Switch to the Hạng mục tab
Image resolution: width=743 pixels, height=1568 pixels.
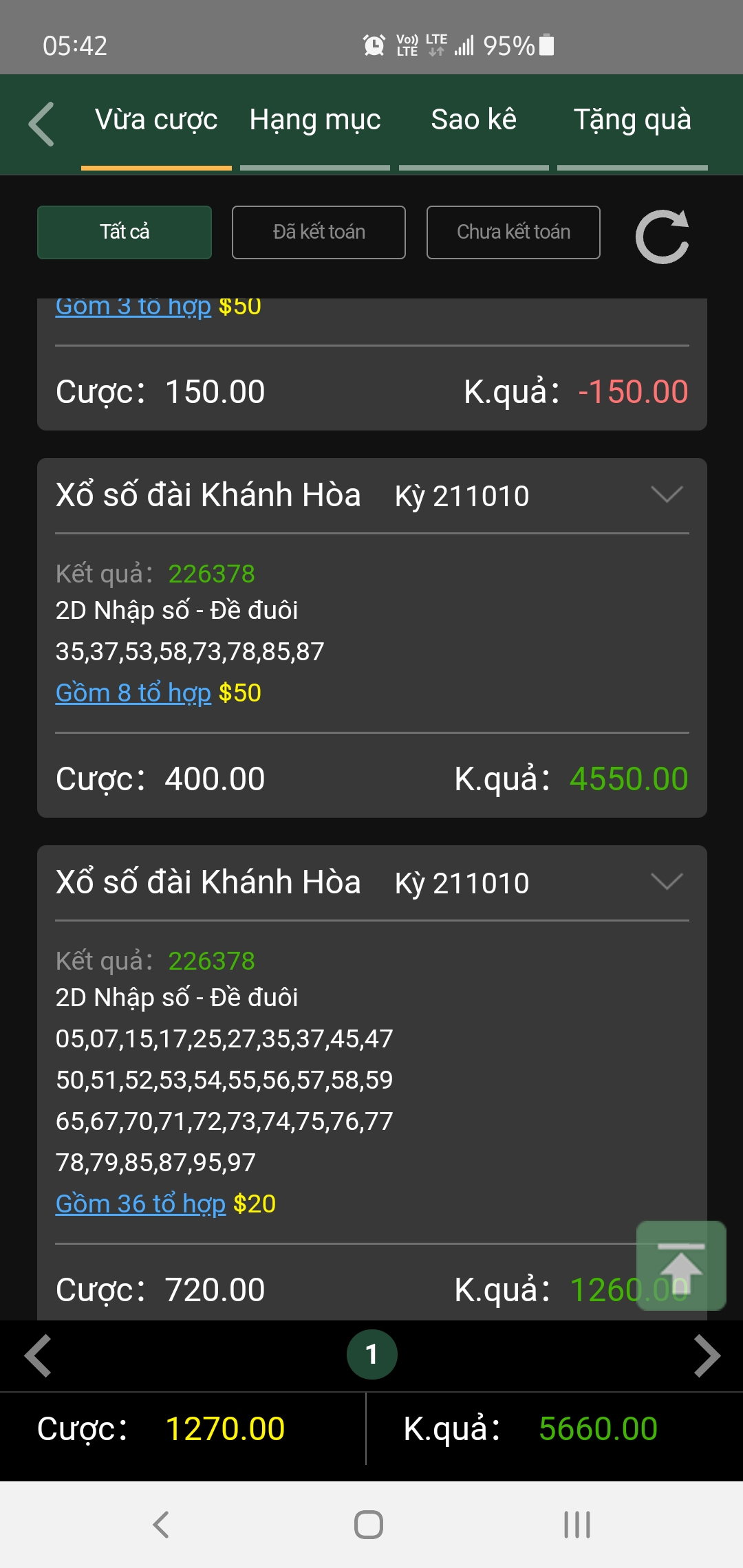coord(315,121)
